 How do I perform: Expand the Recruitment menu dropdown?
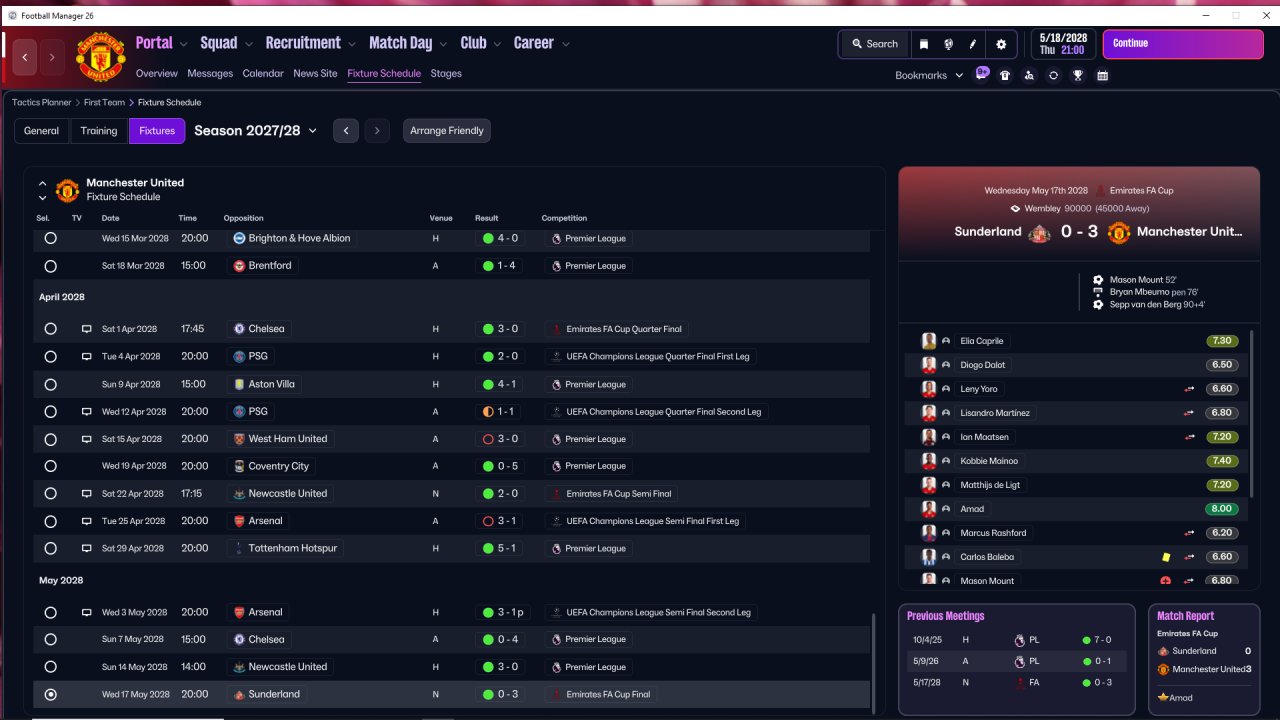point(351,44)
